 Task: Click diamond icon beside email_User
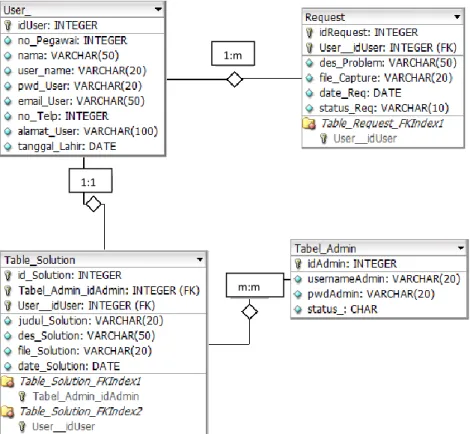[x=8, y=101]
